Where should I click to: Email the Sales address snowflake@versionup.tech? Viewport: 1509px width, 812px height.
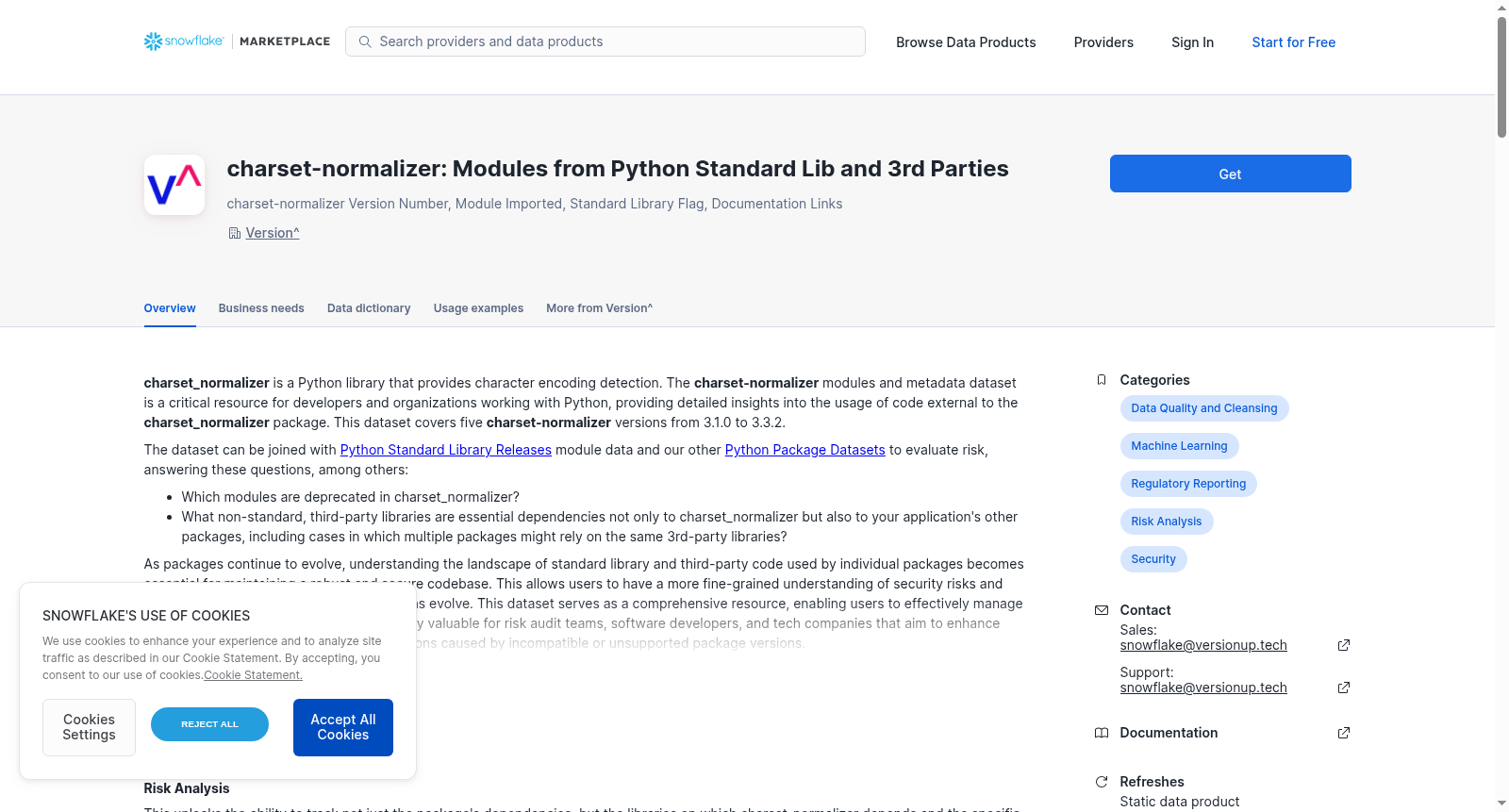point(1203,645)
